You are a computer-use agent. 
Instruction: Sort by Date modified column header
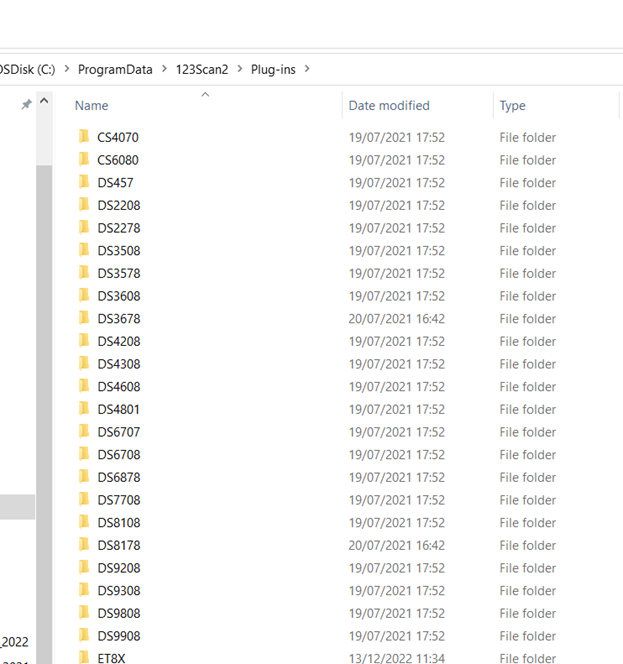[x=389, y=106]
